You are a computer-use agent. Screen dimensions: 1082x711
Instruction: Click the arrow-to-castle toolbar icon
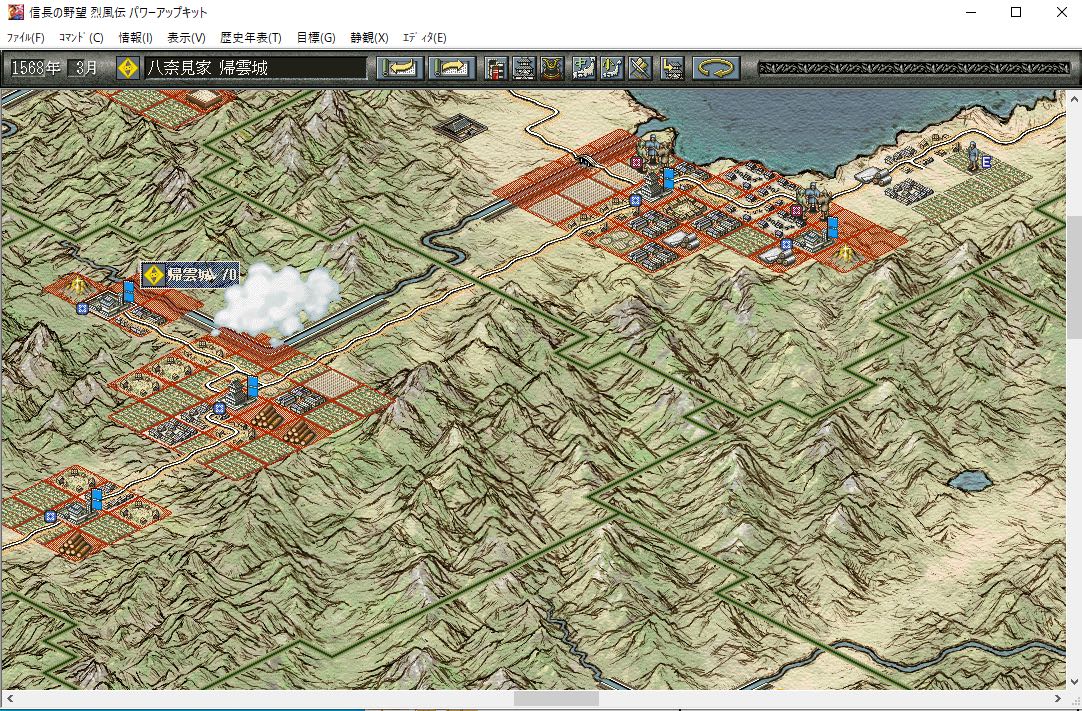pos(672,68)
